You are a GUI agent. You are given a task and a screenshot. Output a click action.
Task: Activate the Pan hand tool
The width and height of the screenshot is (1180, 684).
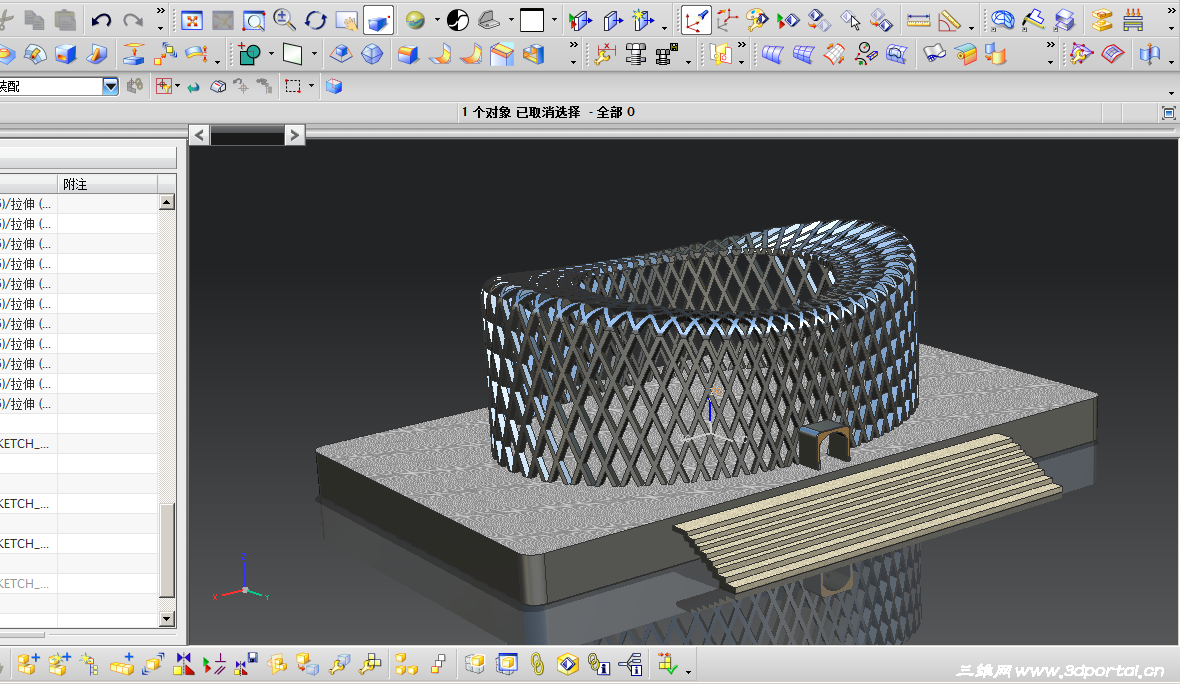click(346, 20)
